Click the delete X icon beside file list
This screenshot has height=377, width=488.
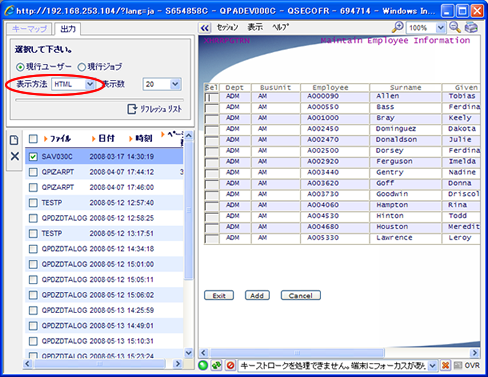click(15, 156)
